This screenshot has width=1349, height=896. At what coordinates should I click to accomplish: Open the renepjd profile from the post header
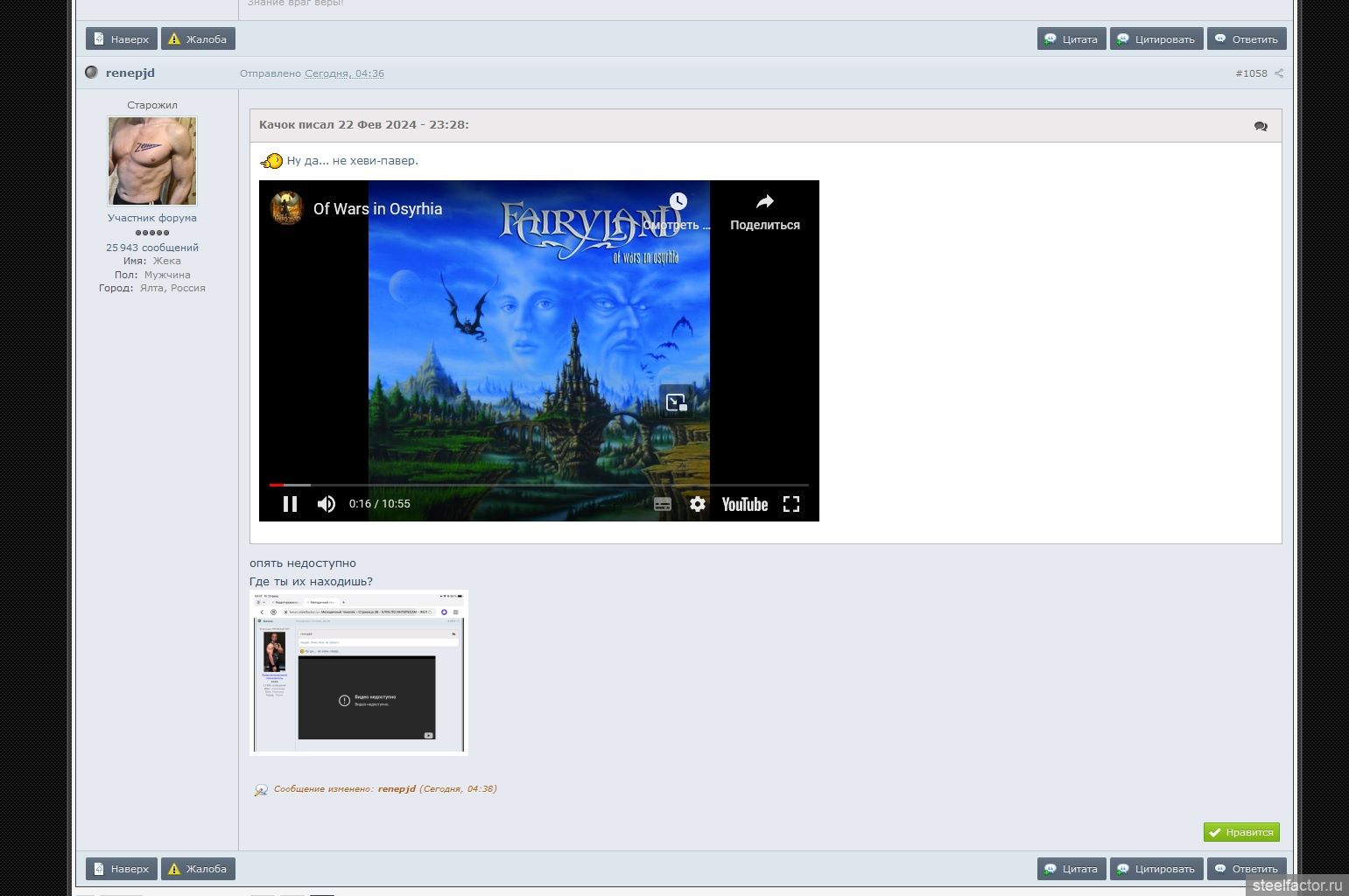click(x=130, y=73)
